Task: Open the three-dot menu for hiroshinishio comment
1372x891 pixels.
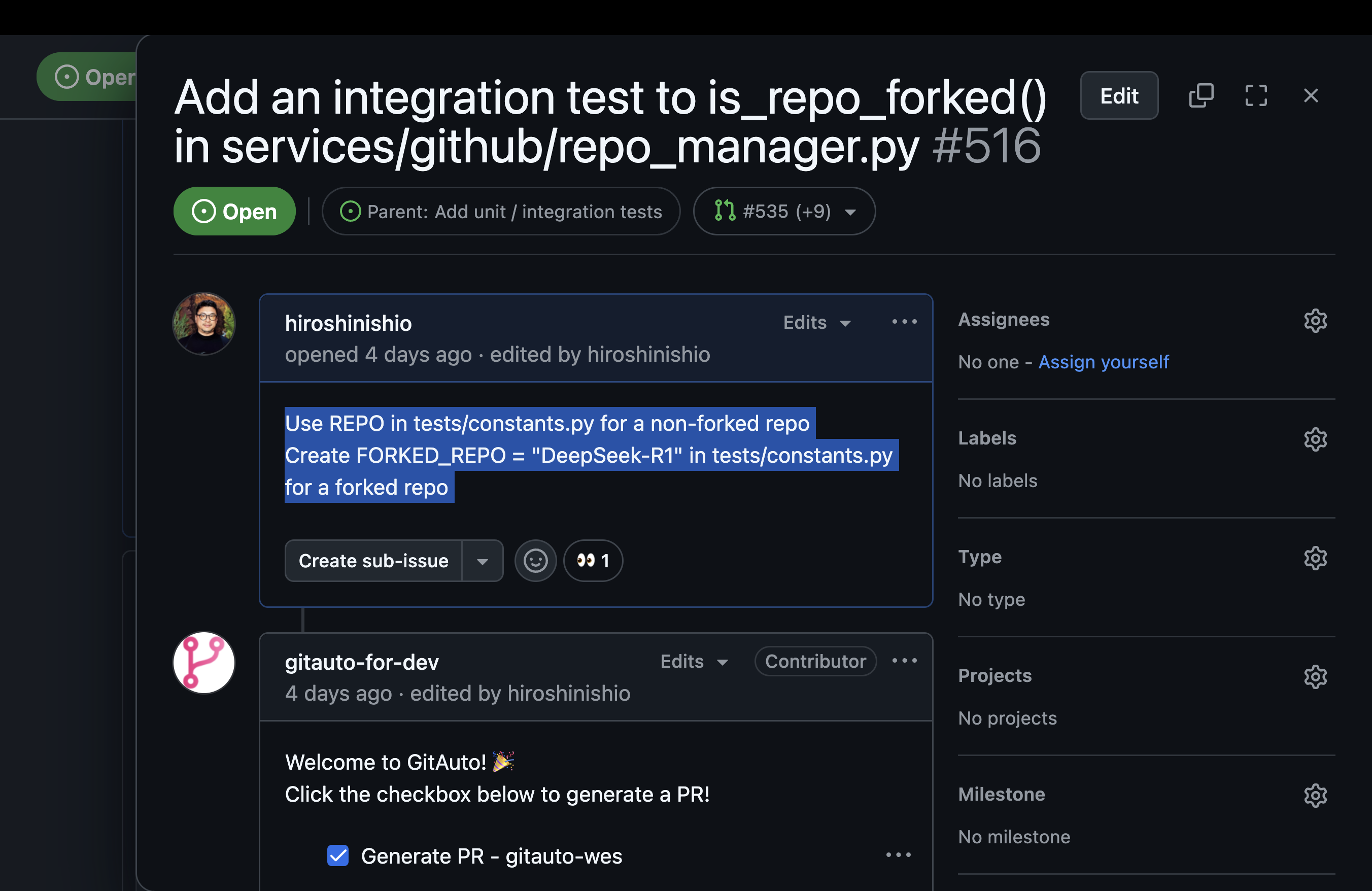Action: tap(904, 321)
